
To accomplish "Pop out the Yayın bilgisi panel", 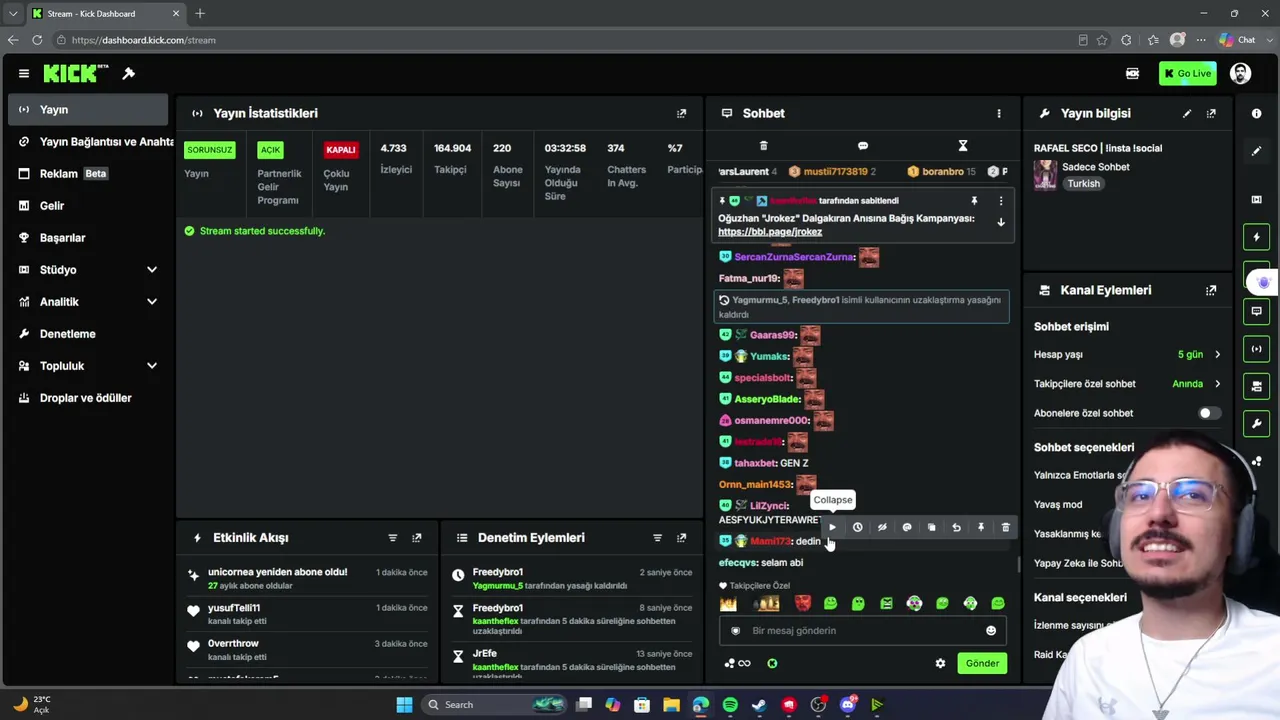I will [1211, 113].
